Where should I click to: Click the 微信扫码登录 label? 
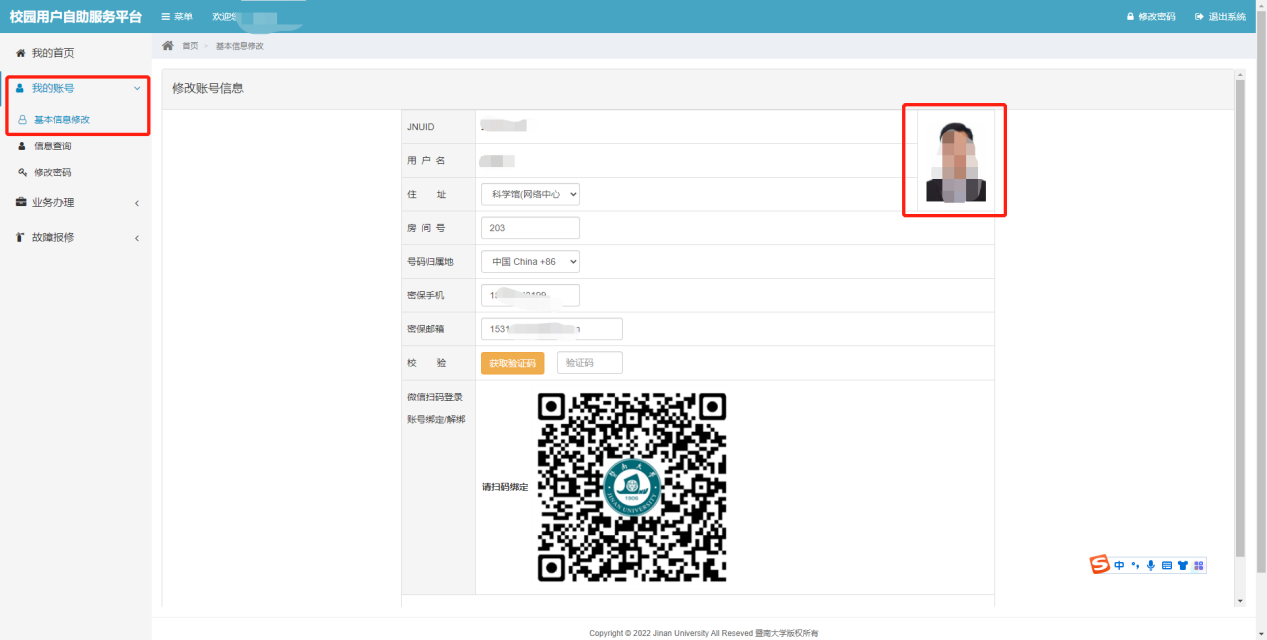point(435,397)
